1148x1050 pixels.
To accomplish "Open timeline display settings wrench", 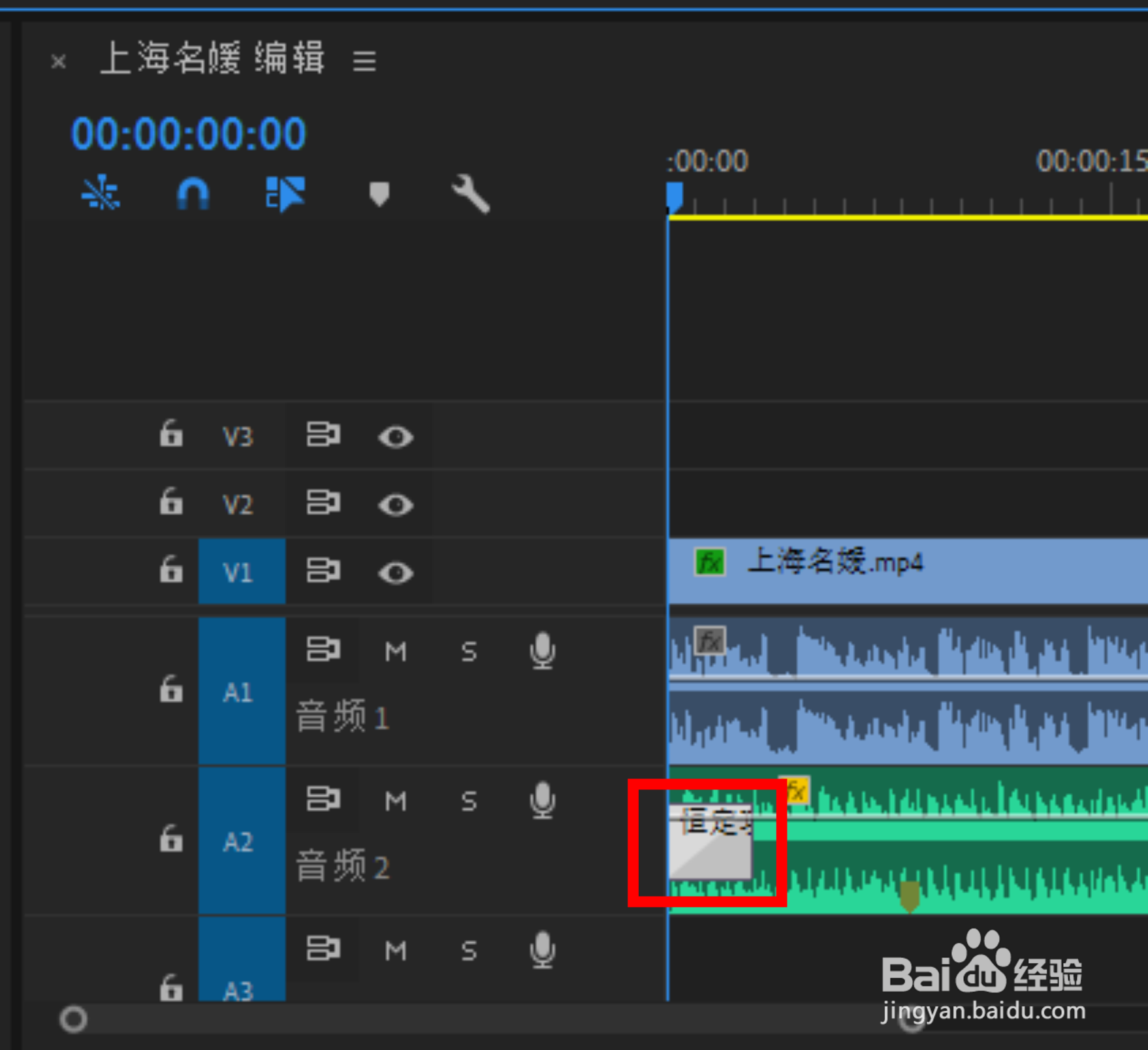I will [x=470, y=194].
